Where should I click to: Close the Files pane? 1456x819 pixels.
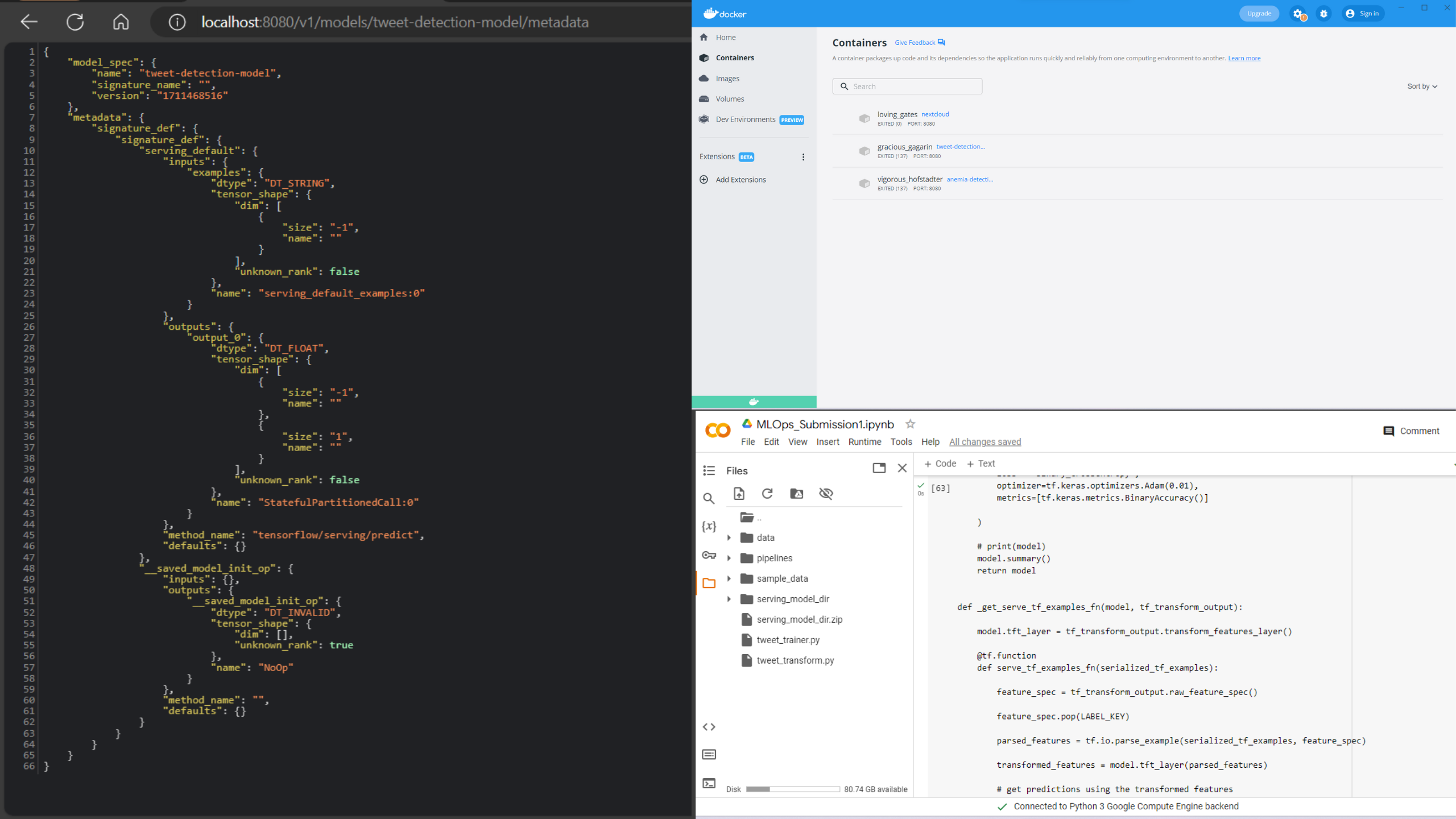902,468
